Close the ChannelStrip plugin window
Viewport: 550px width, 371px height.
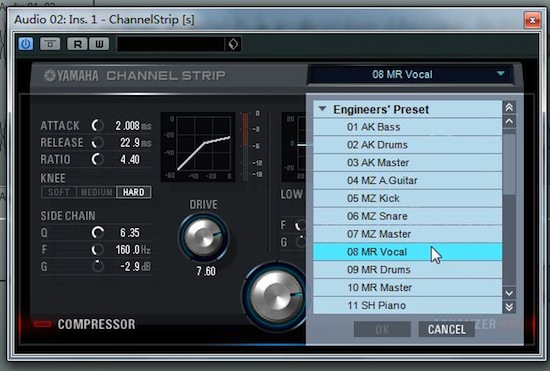click(x=532, y=20)
